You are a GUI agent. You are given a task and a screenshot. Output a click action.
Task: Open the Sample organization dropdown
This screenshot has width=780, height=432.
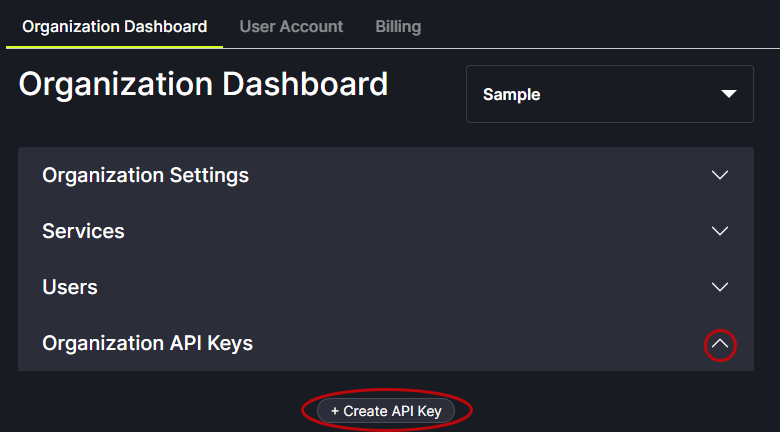(609, 94)
